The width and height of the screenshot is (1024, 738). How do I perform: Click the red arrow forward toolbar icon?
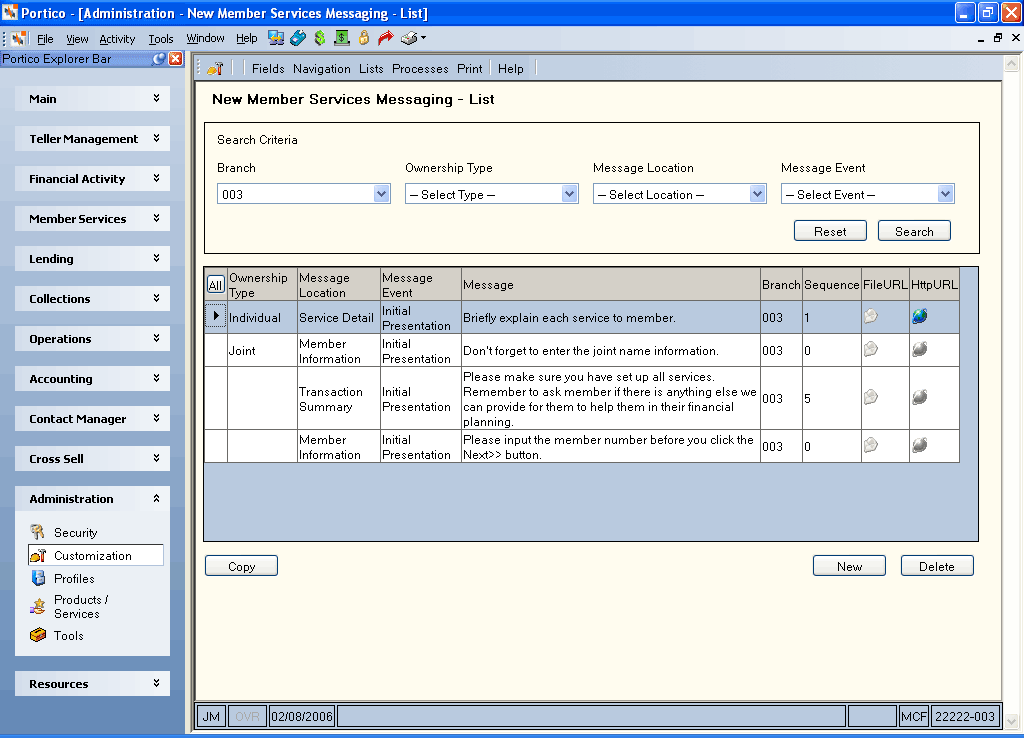coord(386,38)
